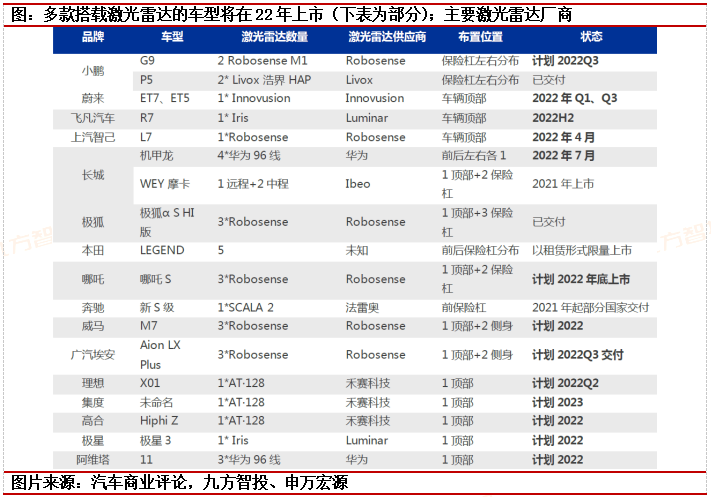Image resolution: width=711 pixels, height=497 pixels.
Task: Select the 本田 brand cell
Action: click(x=93, y=250)
